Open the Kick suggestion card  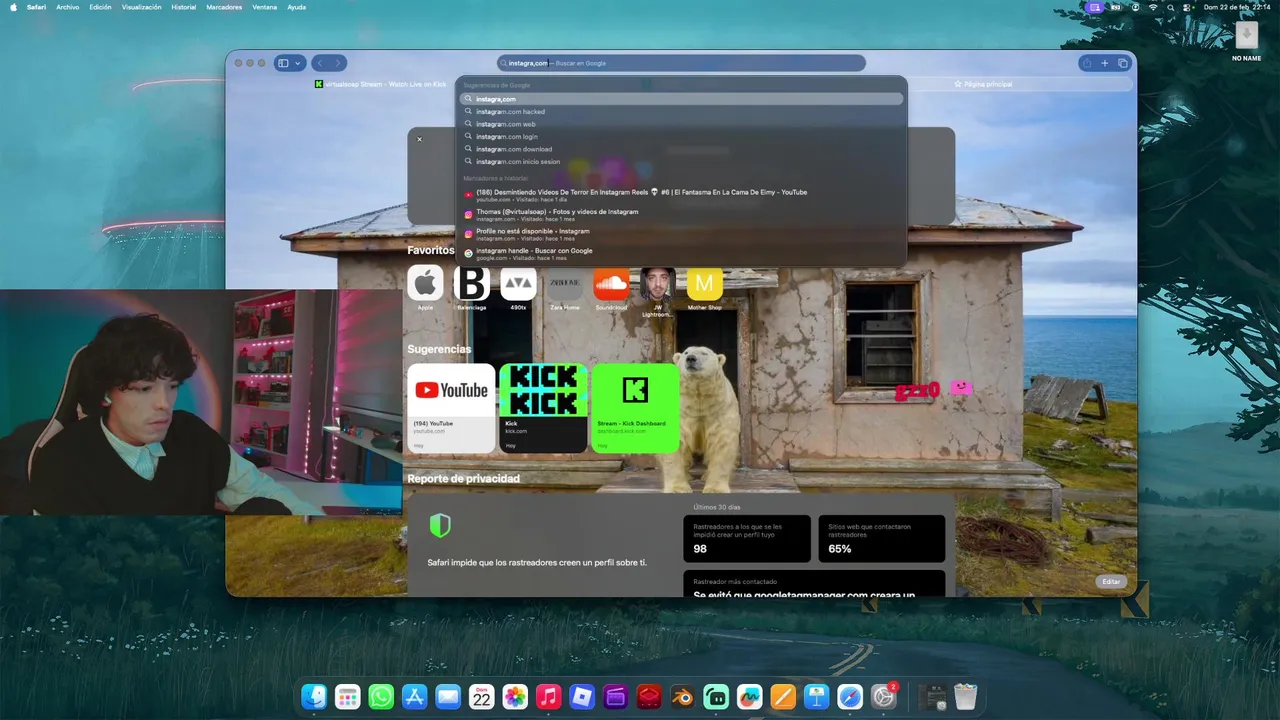[543, 408]
